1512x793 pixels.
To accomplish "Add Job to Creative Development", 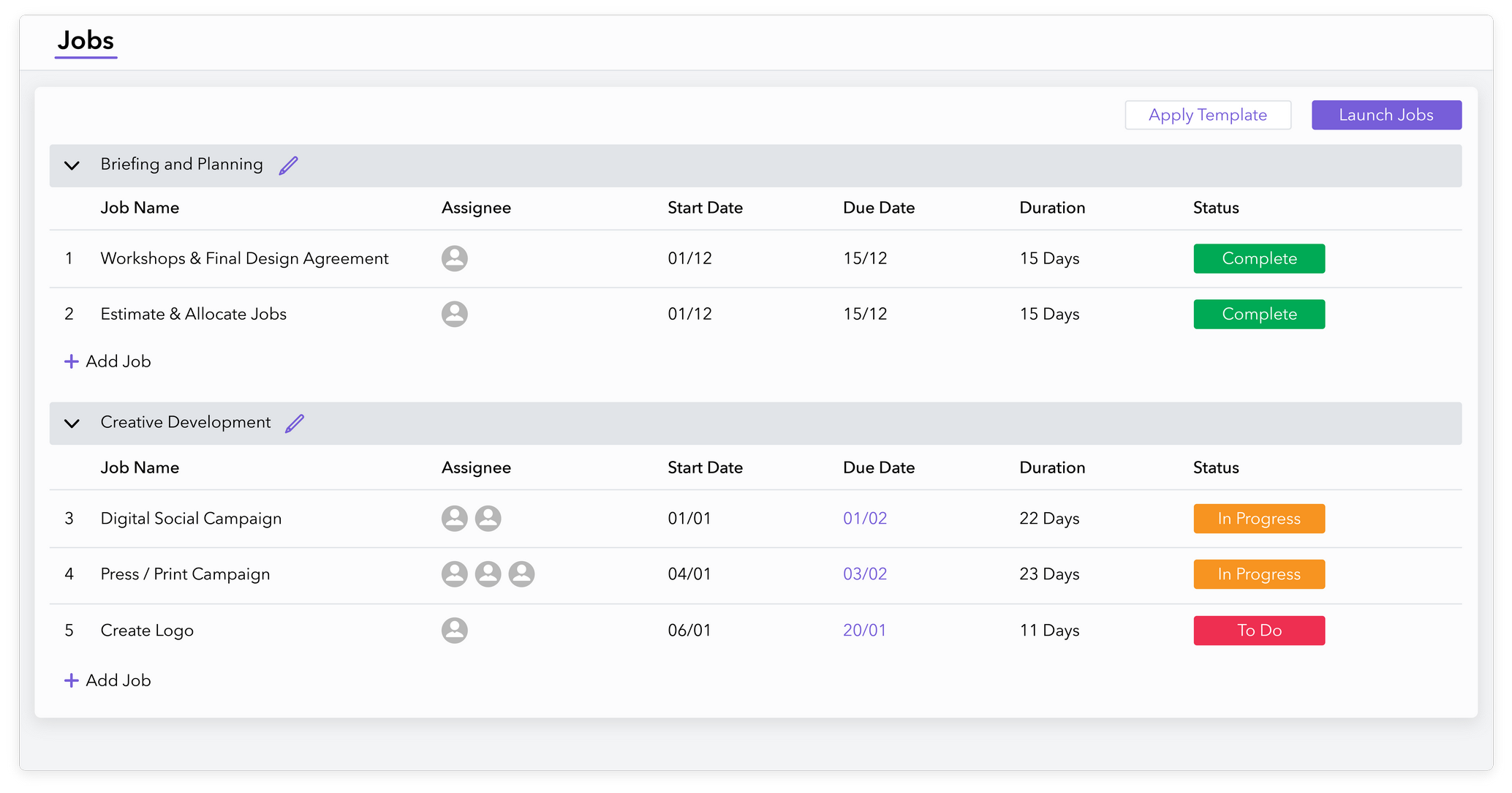I will pos(107,680).
